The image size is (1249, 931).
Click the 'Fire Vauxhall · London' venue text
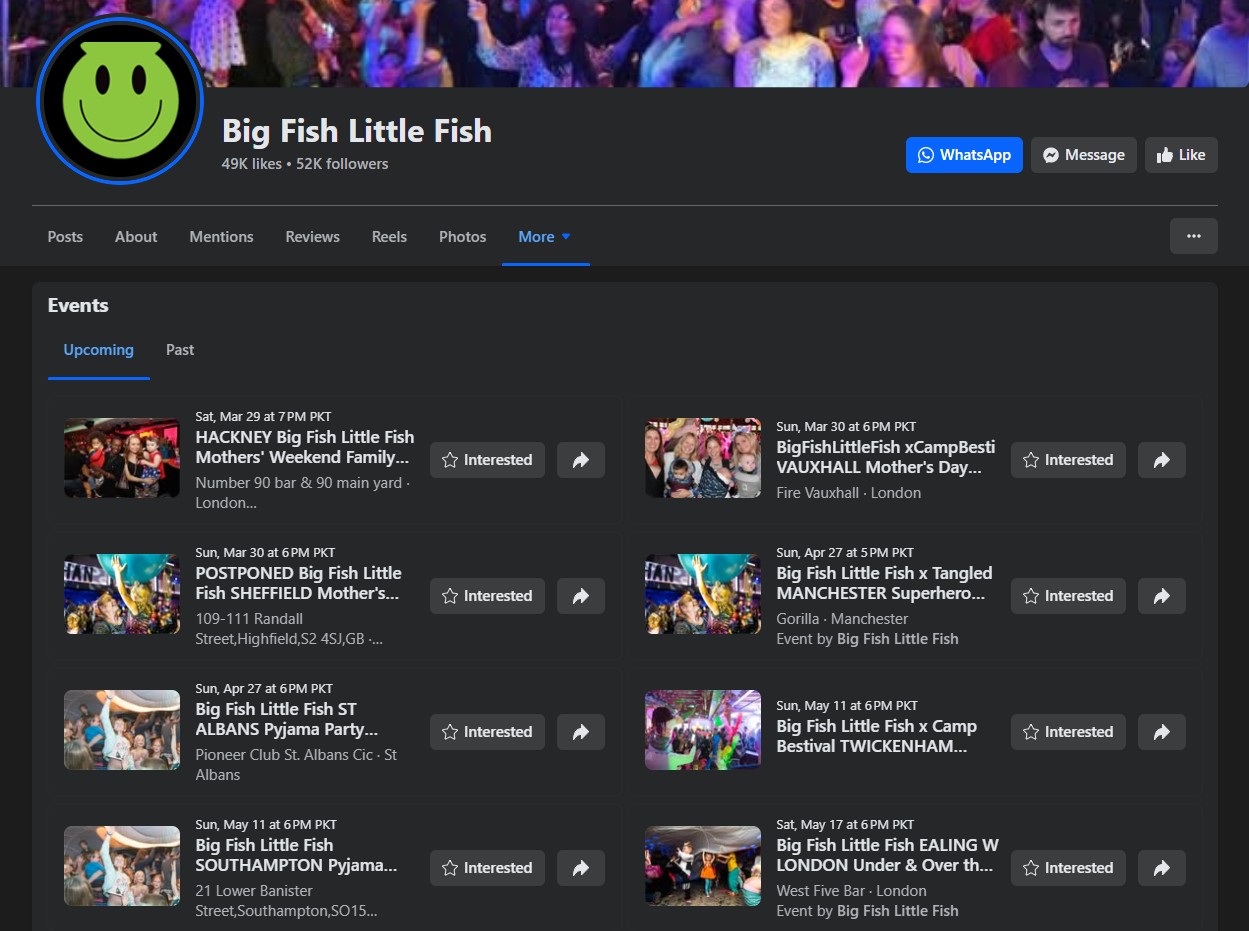tap(849, 493)
